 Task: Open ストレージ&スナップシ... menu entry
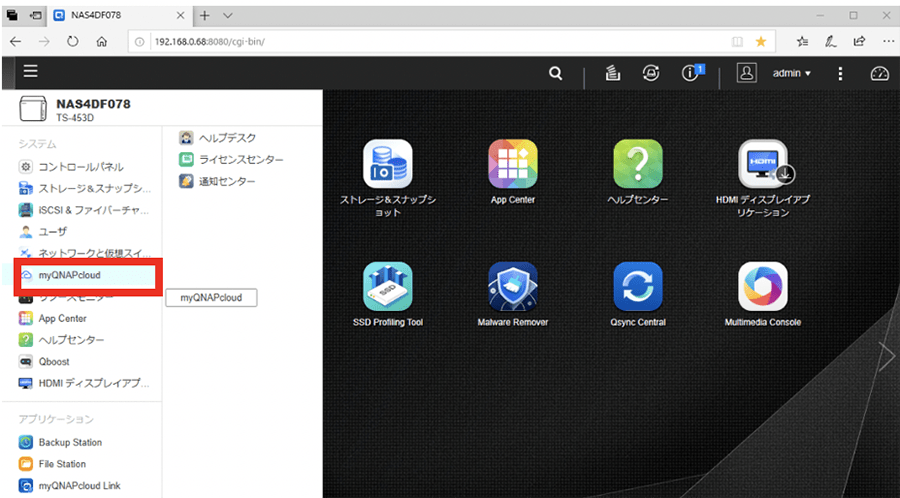[85, 188]
